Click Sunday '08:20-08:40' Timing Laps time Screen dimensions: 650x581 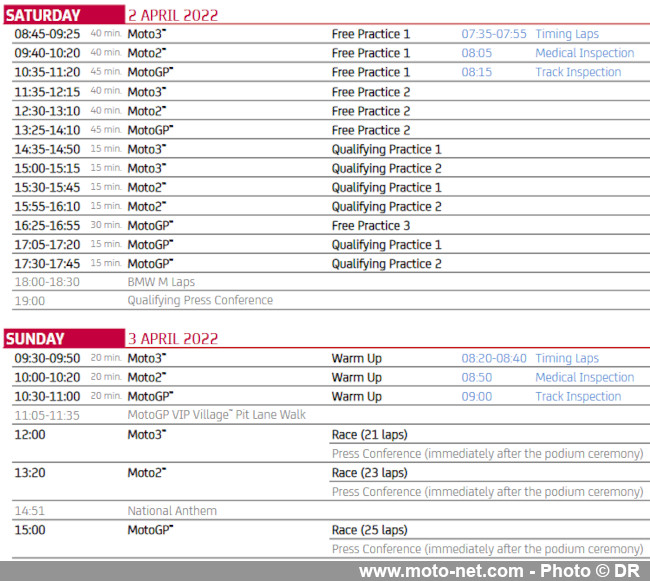tap(494, 358)
